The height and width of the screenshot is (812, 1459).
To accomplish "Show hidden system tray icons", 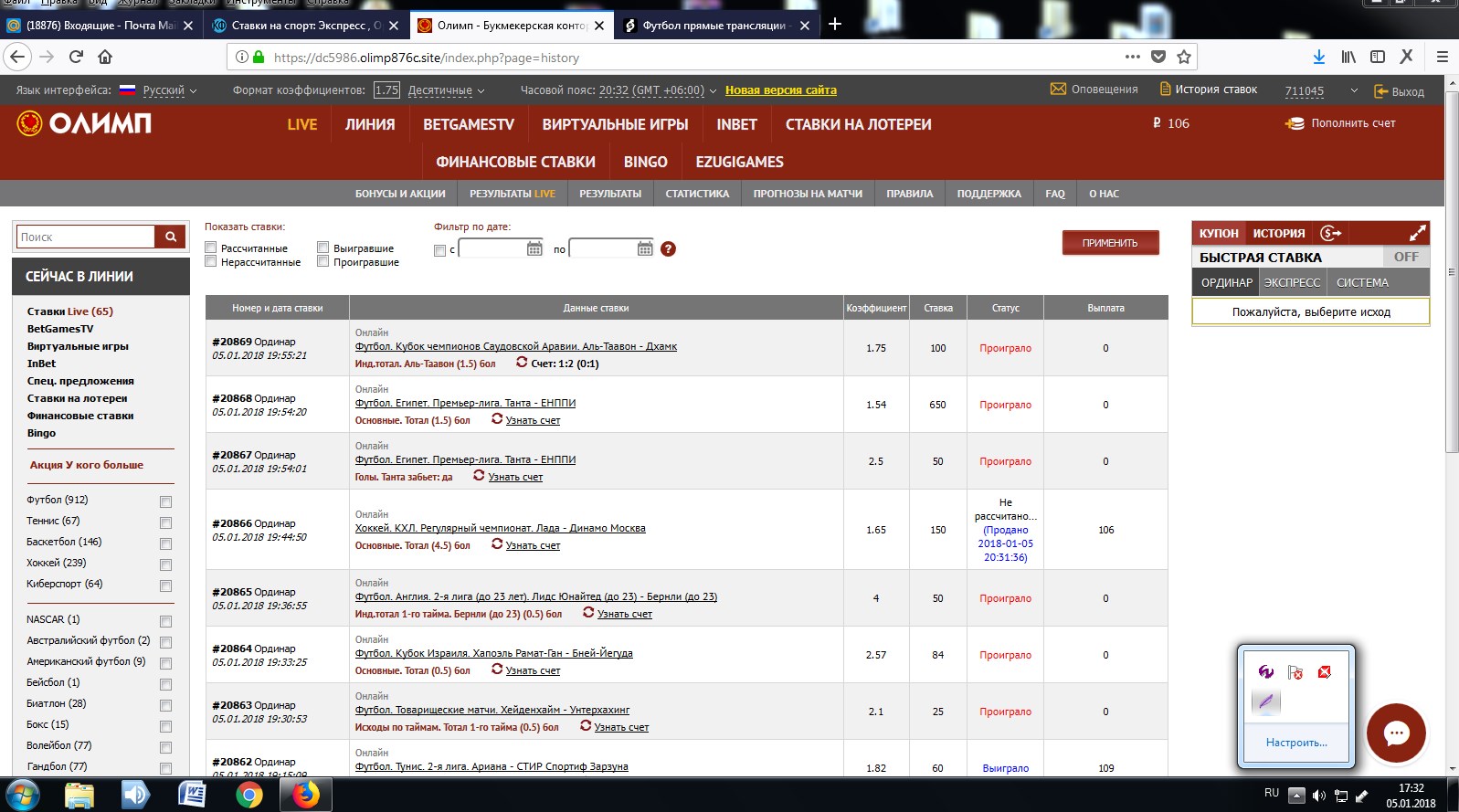I will tap(1296, 795).
